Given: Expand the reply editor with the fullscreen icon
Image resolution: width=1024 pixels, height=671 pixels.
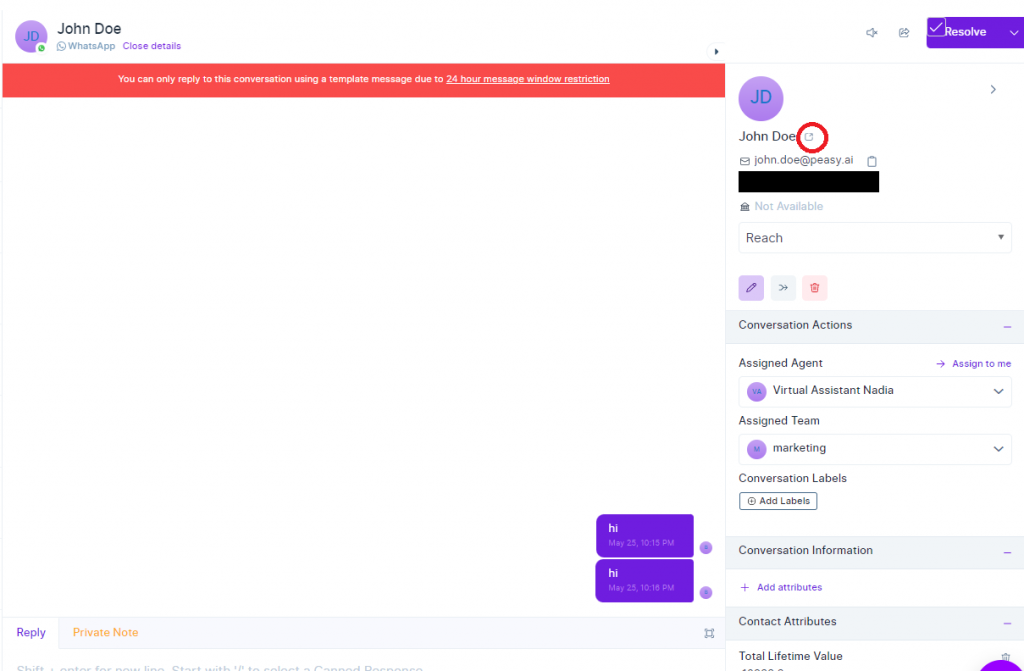Looking at the screenshot, I should pyautogui.click(x=709, y=633).
